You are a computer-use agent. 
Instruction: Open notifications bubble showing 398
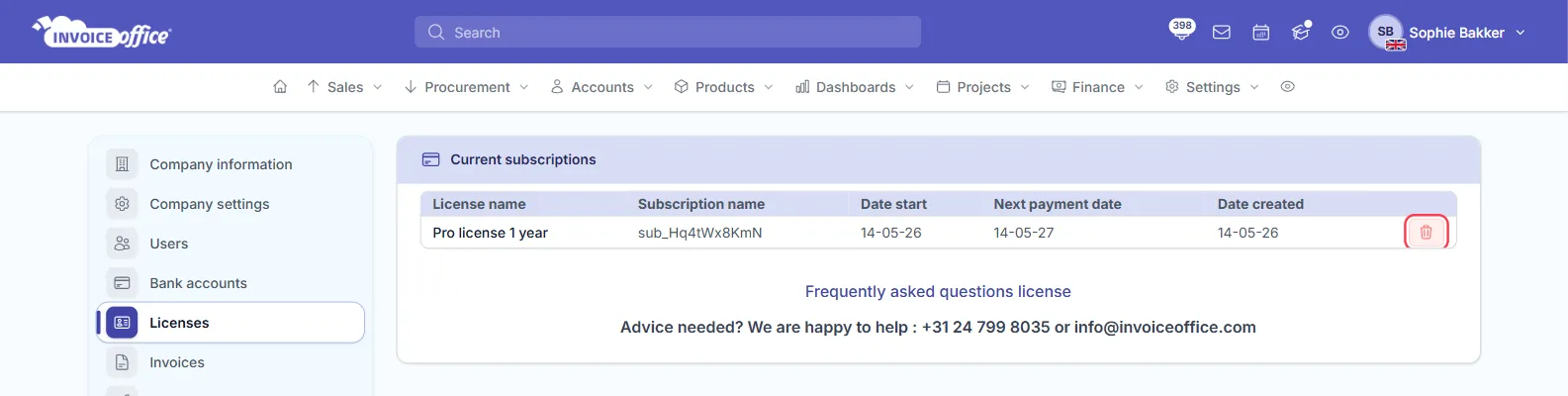tap(1181, 30)
